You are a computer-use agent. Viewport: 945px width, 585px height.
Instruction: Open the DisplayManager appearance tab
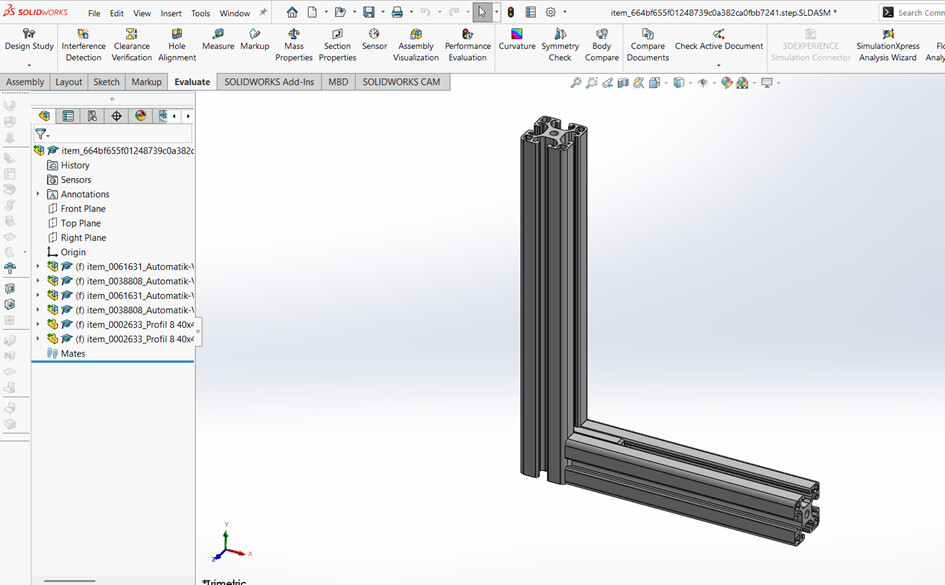tap(140, 116)
